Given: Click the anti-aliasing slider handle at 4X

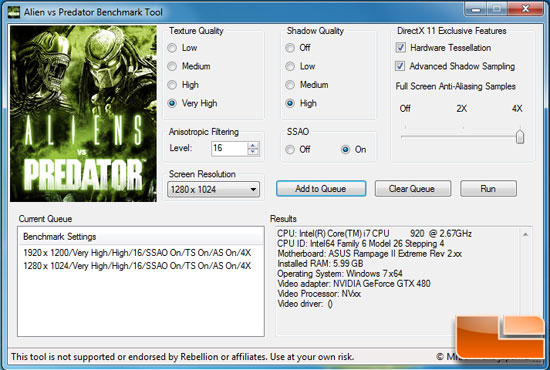Looking at the screenshot, I should coord(520,137).
